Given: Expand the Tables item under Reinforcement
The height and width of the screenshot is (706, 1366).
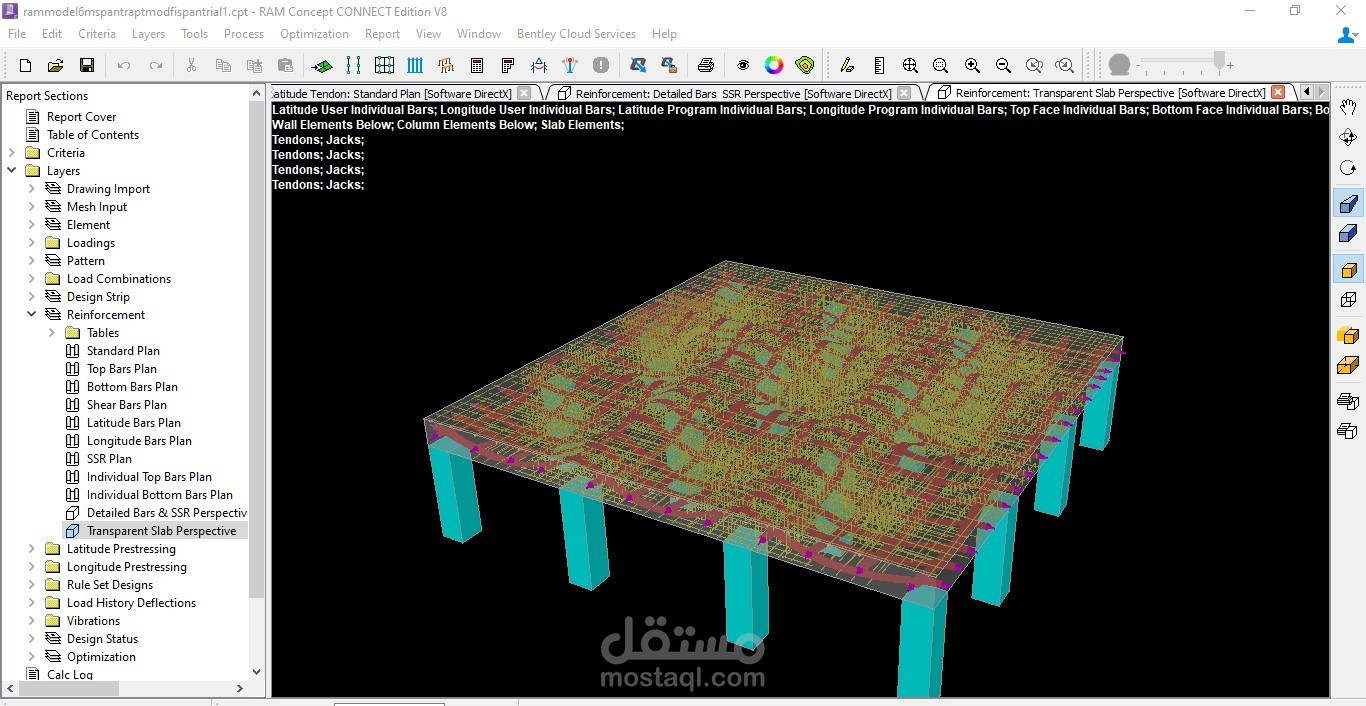Looking at the screenshot, I should [x=52, y=332].
